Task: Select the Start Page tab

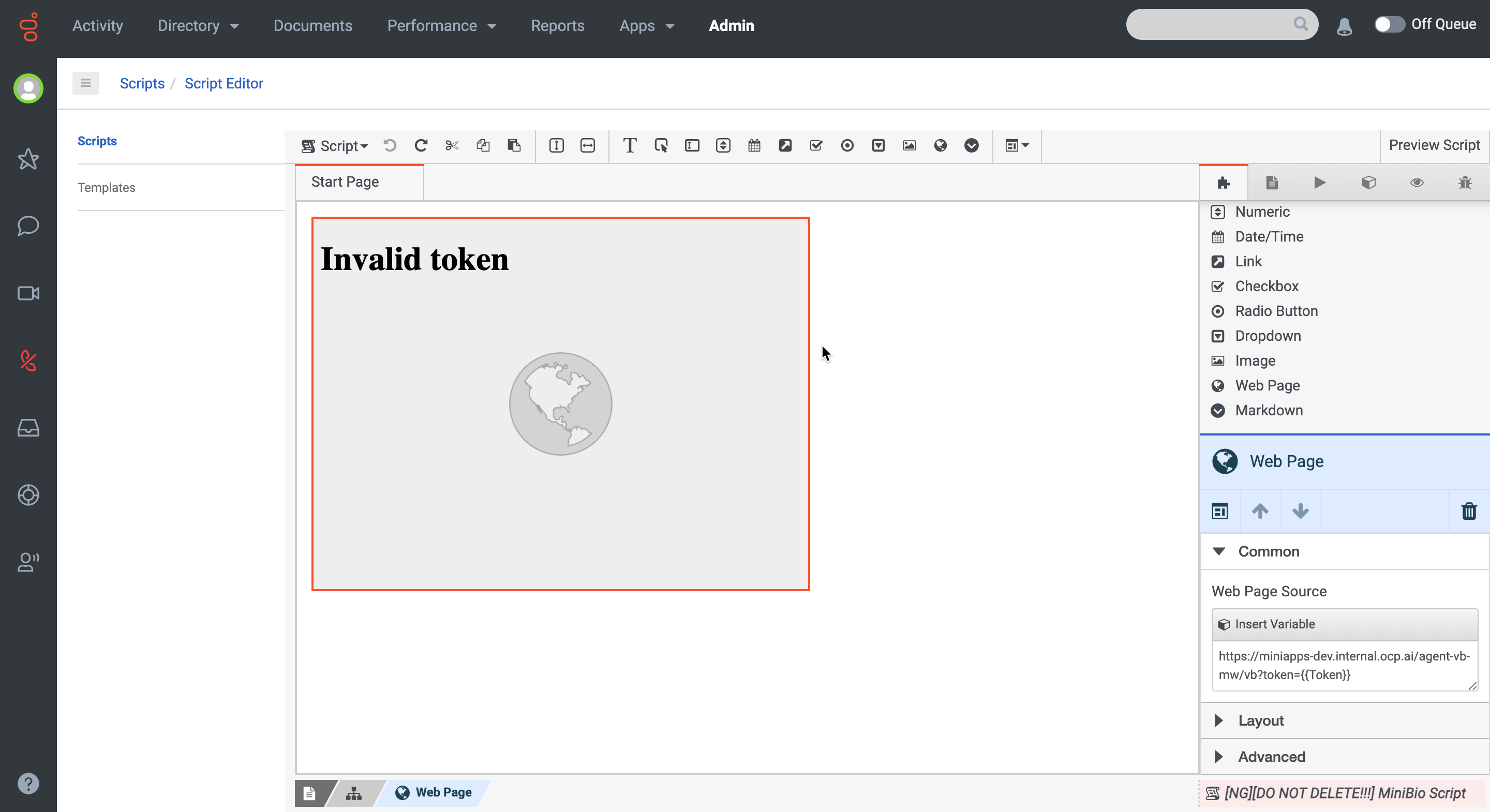Action: 345,182
